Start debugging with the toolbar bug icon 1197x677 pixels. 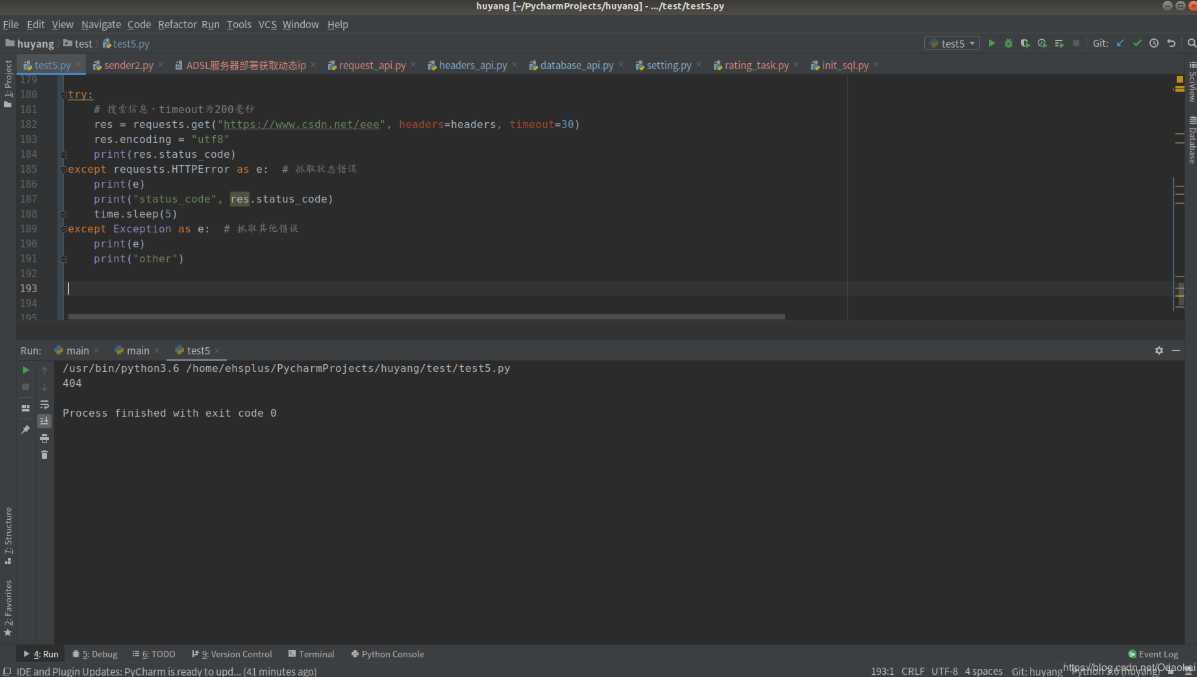click(x=1008, y=43)
